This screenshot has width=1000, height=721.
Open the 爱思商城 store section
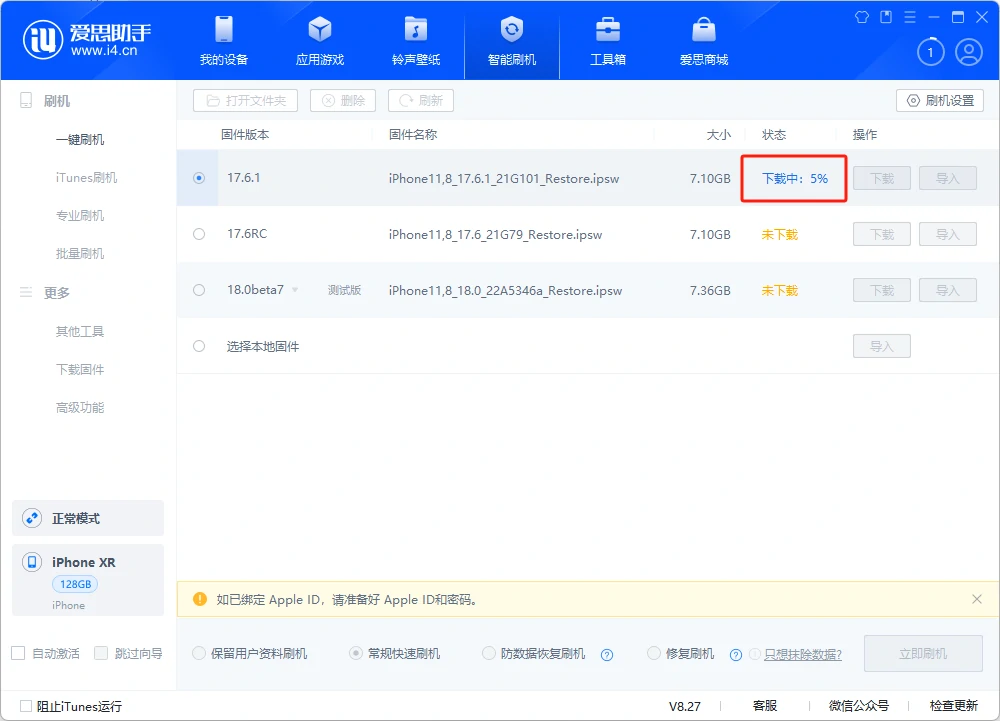[703, 41]
